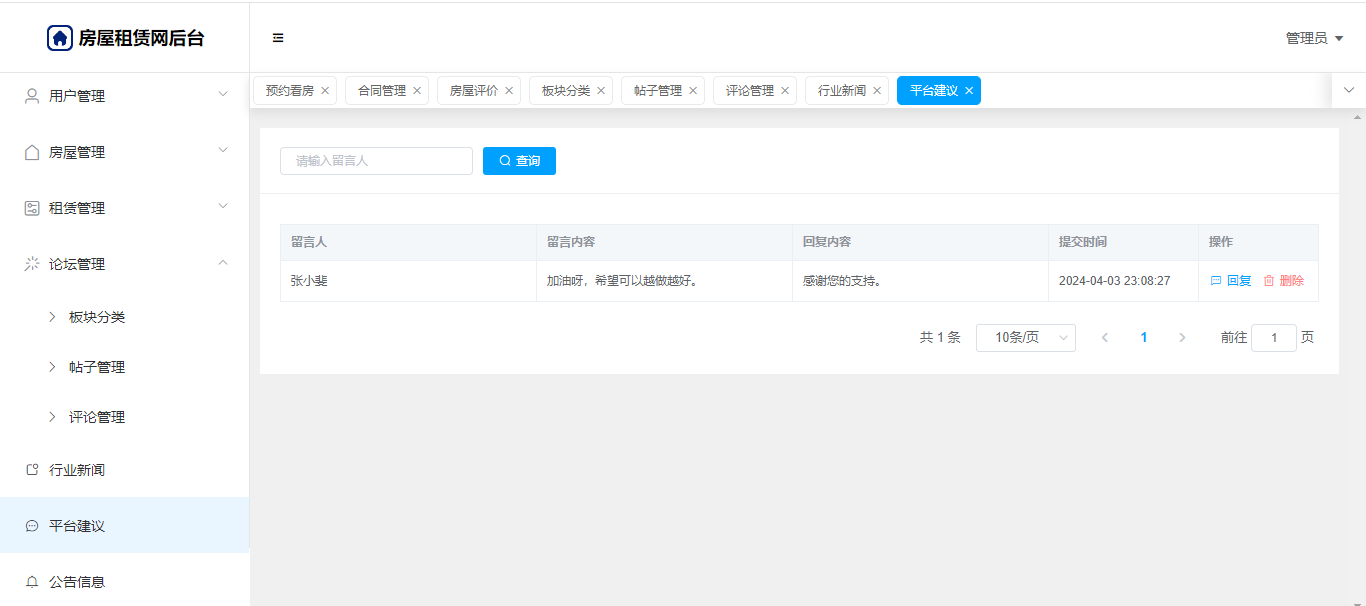Expand the 租赁管理 submenu
1366x606 pixels.
124,208
